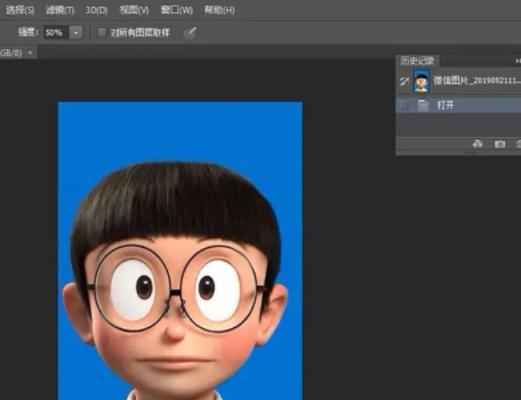Create new document from current state icon
The height and width of the screenshot is (400, 521).
point(478,144)
